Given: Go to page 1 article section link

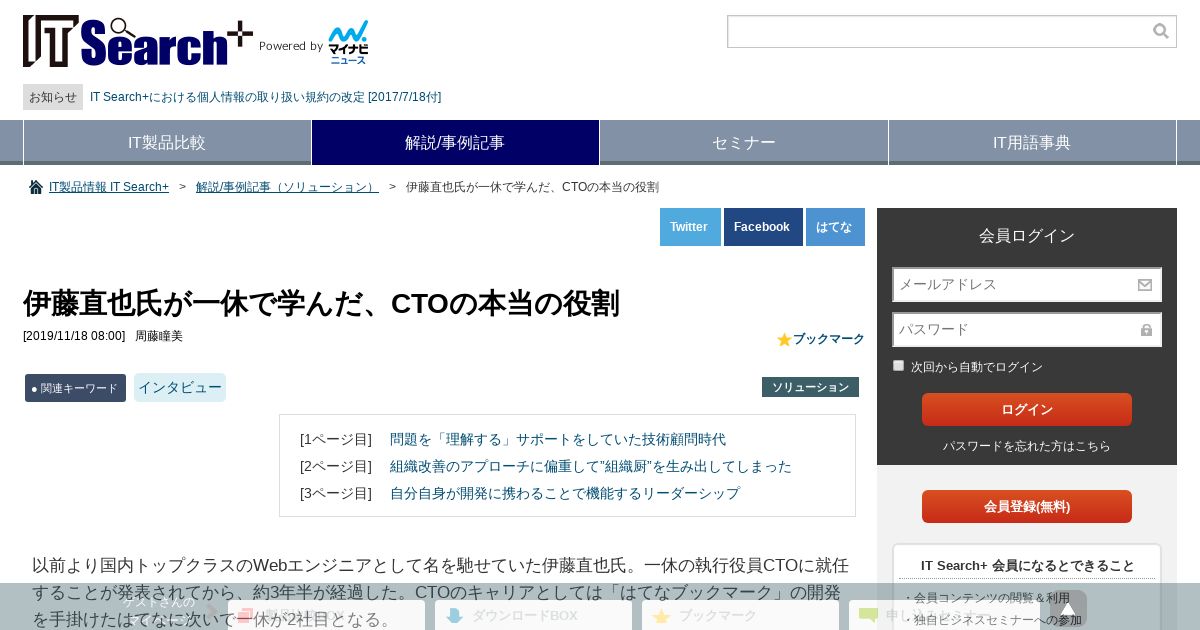Looking at the screenshot, I should click(x=558, y=439).
